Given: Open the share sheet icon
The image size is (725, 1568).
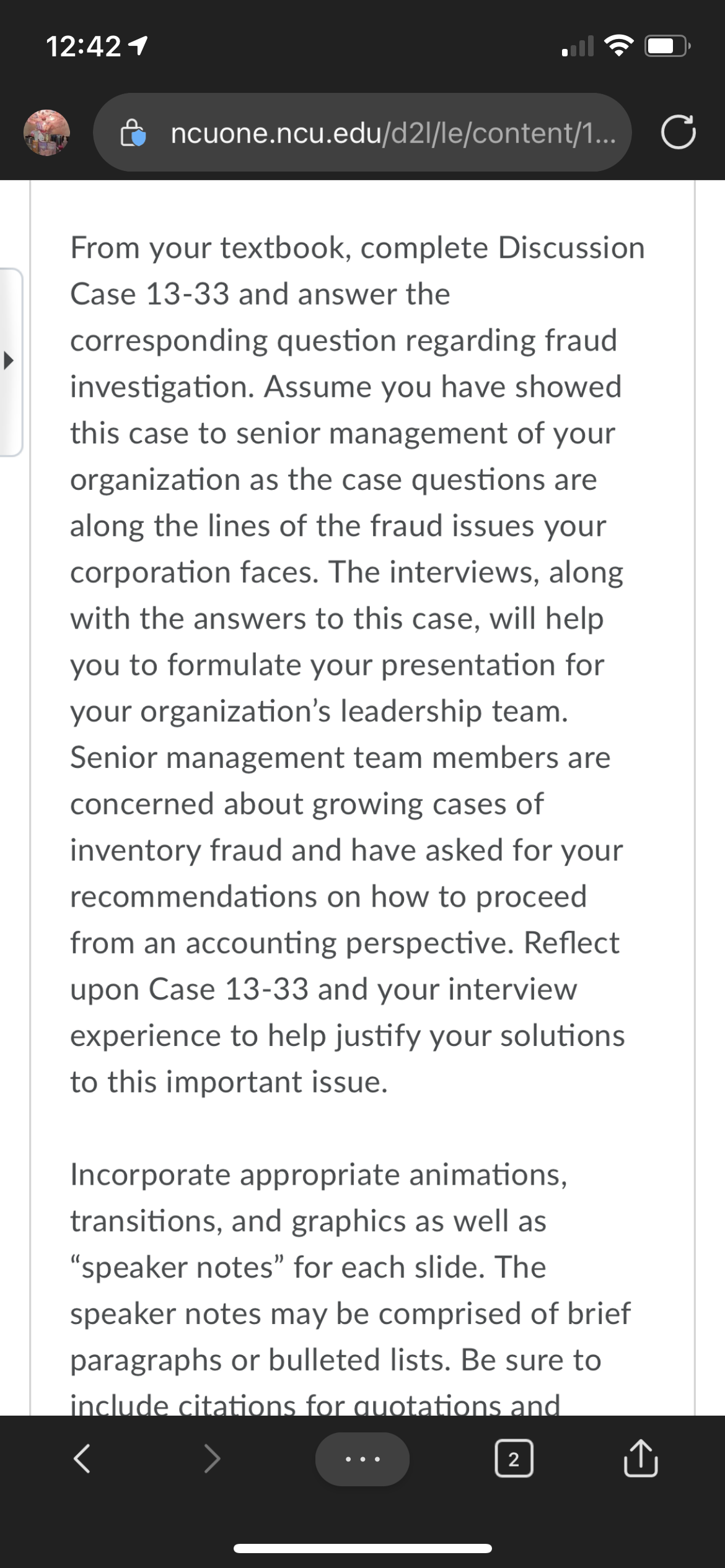Looking at the screenshot, I should click(x=641, y=1458).
